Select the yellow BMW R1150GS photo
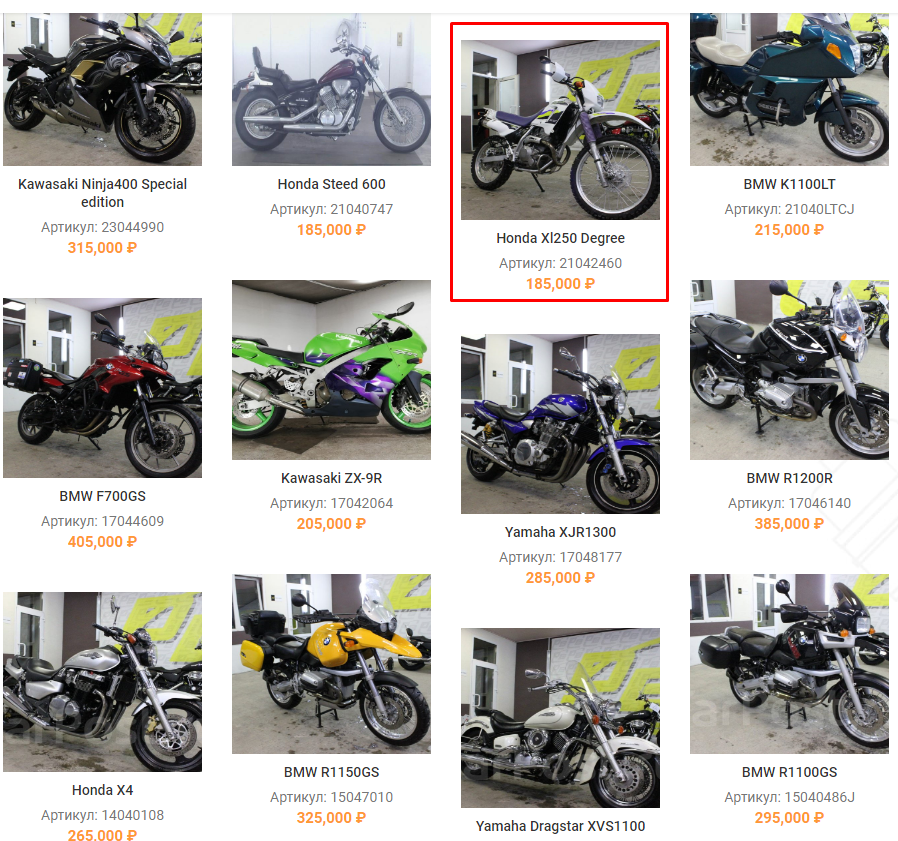Image resolution: width=898 pixels, height=841 pixels. [x=331, y=663]
